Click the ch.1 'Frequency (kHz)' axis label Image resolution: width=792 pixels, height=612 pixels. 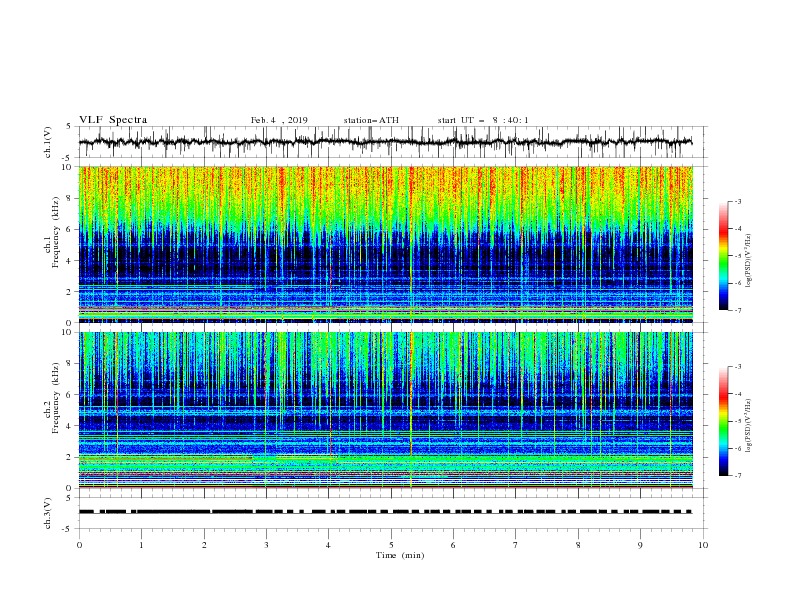coord(57,233)
